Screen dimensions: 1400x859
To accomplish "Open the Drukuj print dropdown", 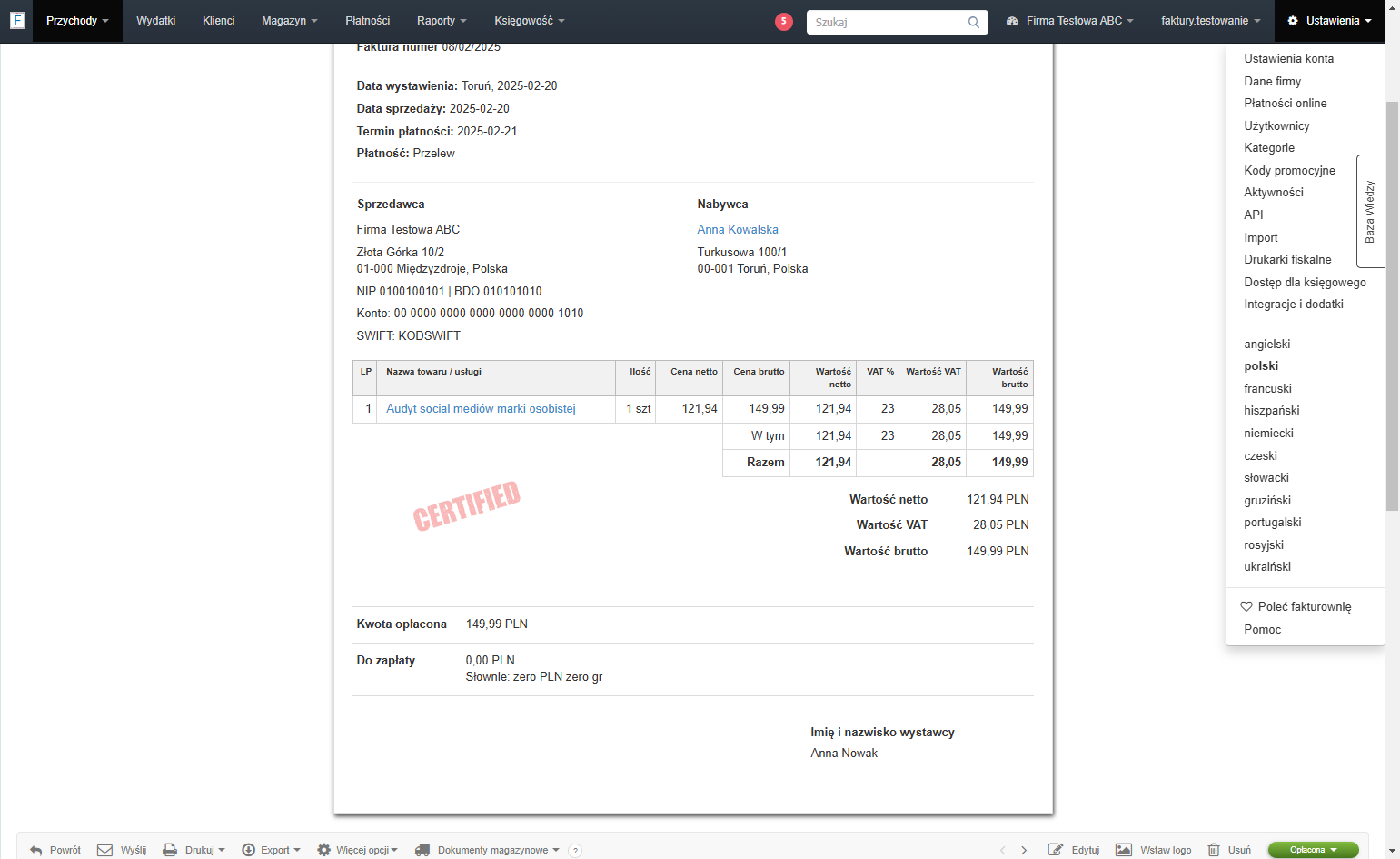I will [x=194, y=850].
